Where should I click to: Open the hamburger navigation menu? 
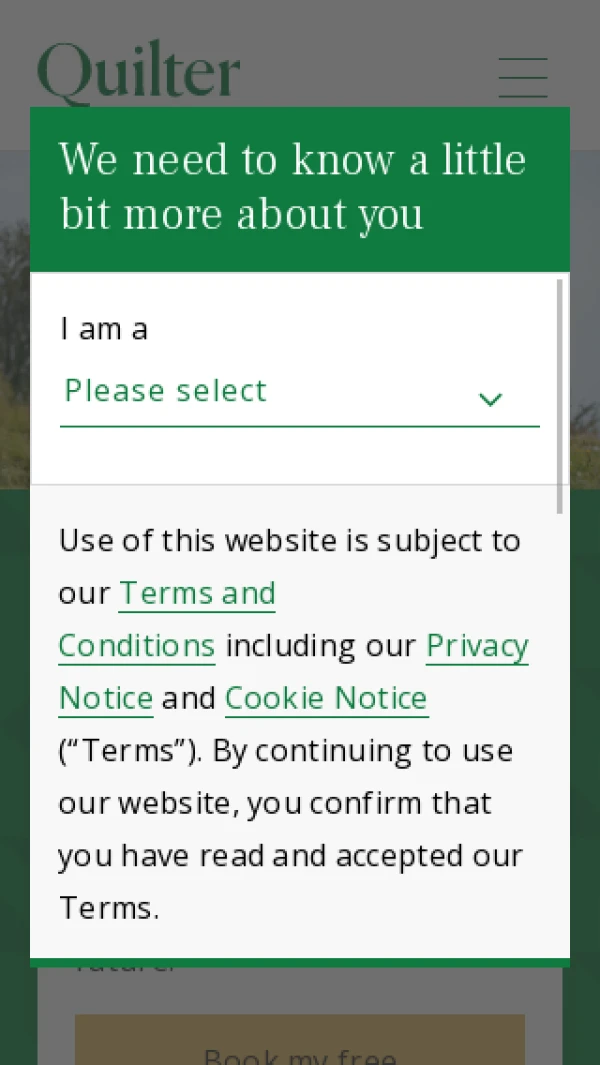point(522,78)
